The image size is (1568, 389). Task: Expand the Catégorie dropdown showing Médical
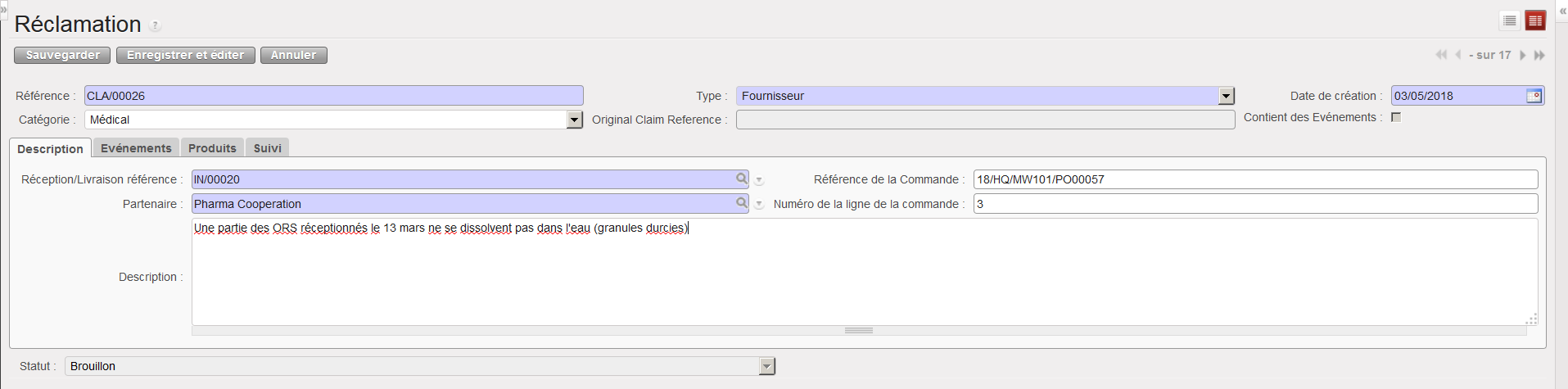point(574,120)
